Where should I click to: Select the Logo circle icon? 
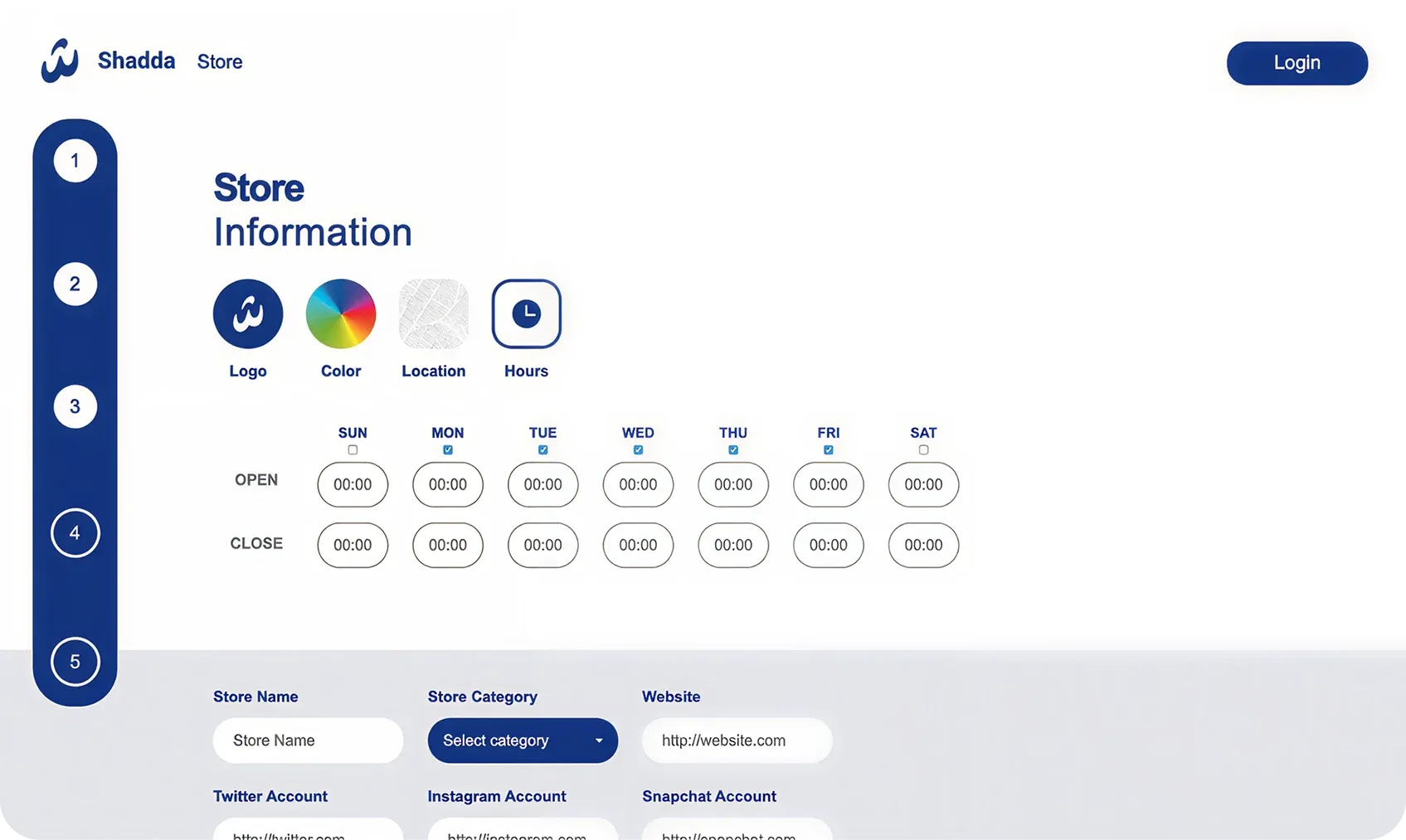[x=248, y=314]
